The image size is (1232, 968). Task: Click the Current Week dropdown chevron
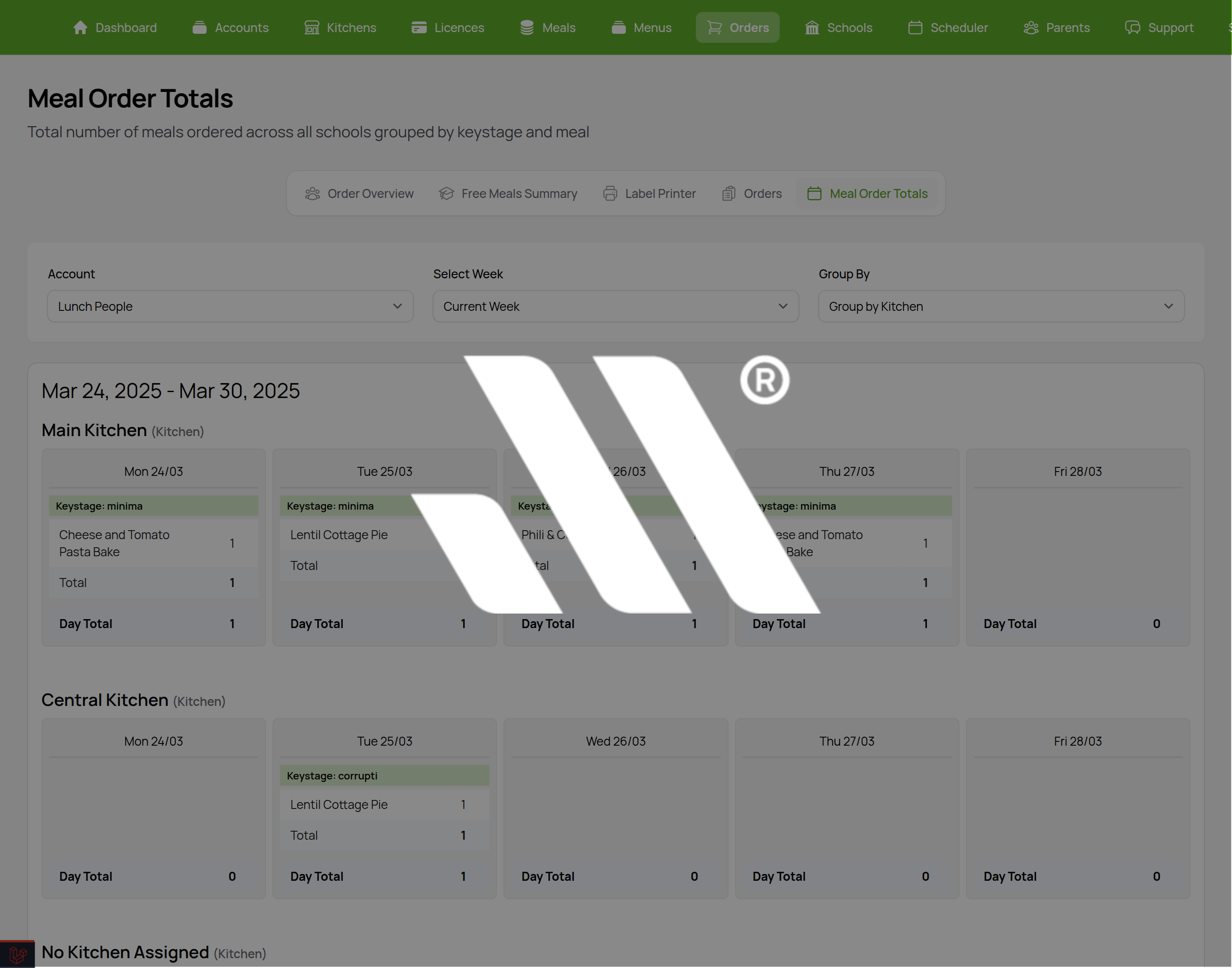pyautogui.click(x=783, y=307)
